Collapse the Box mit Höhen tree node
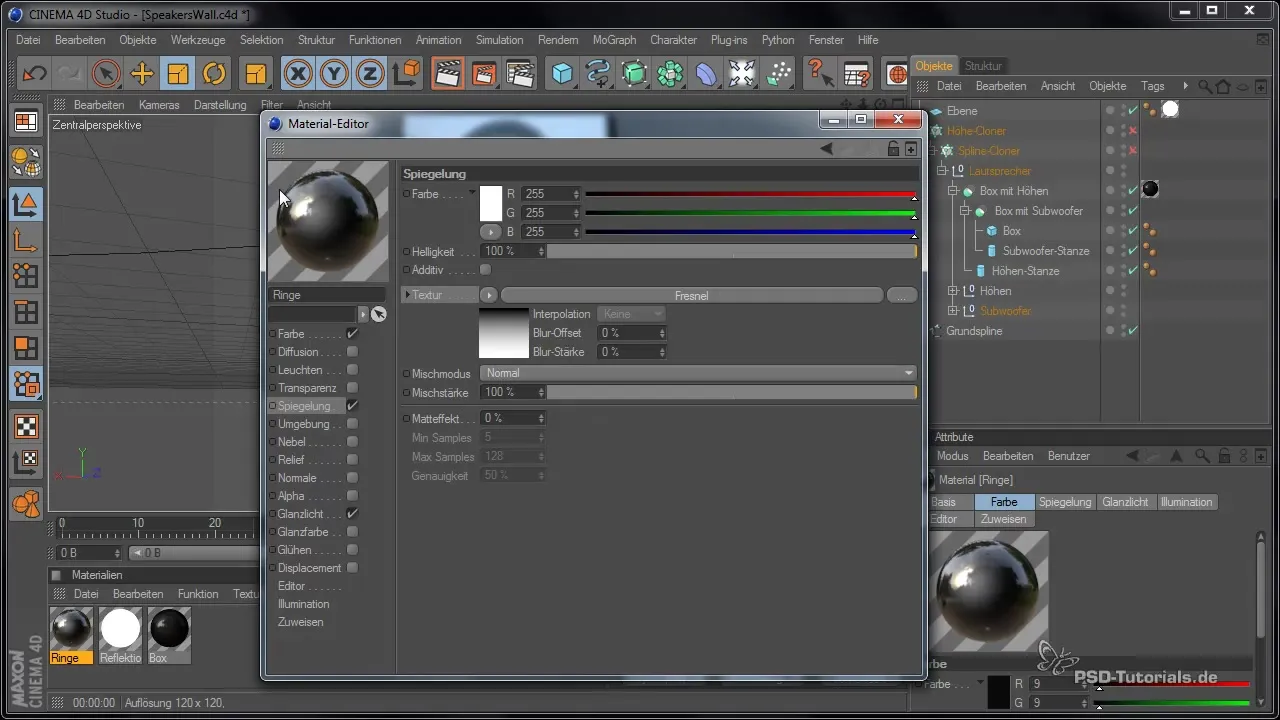 953,191
